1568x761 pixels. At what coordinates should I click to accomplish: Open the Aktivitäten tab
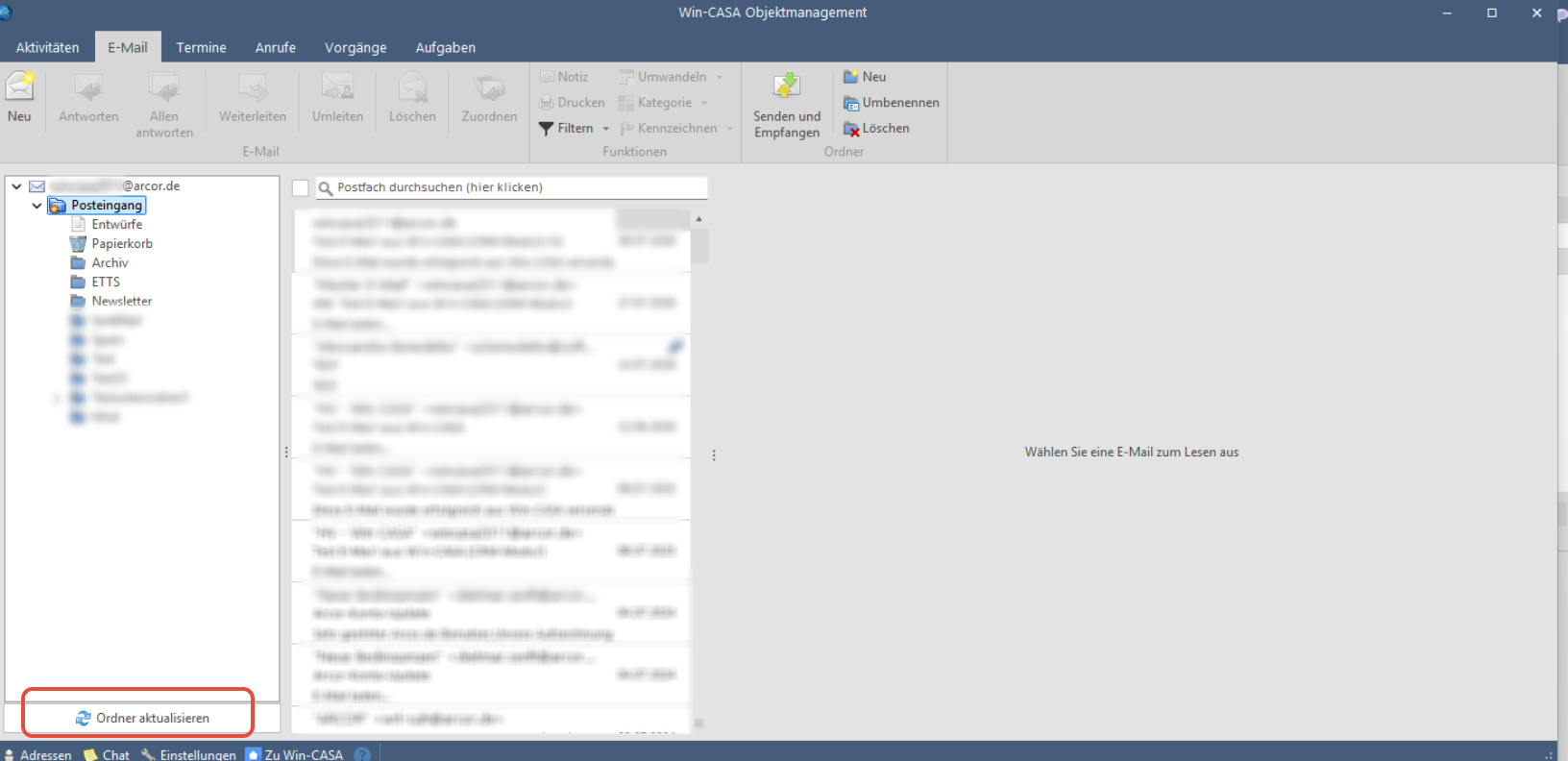pyautogui.click(x=47, y=48)
